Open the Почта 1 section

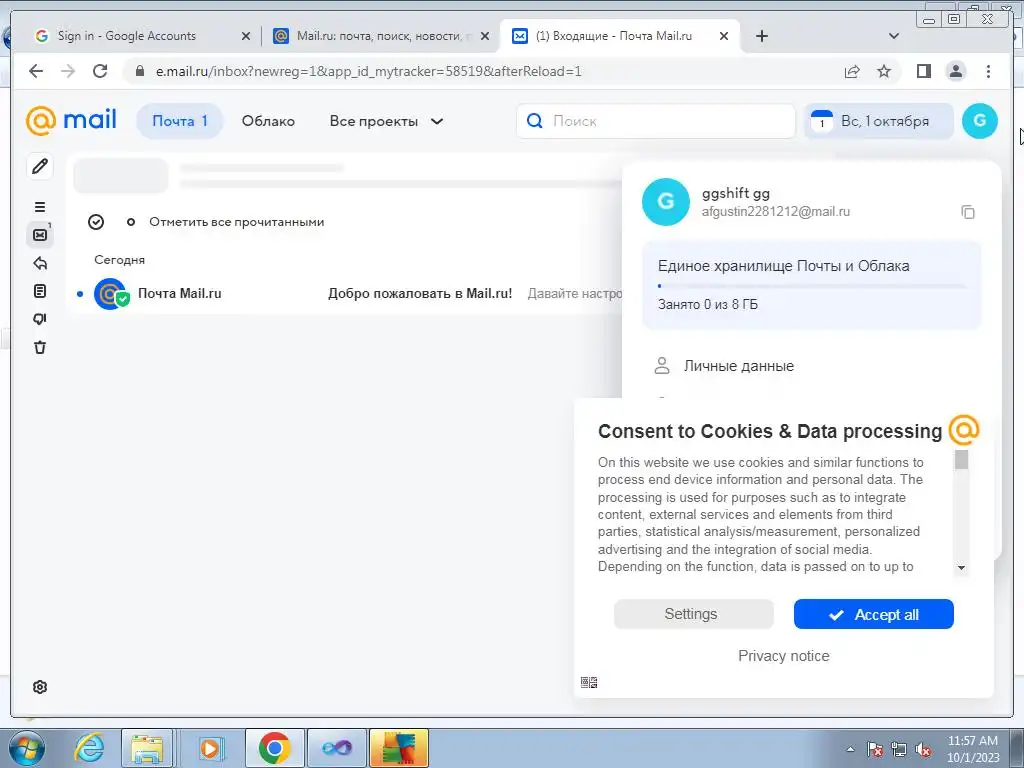pyautogui.click(x=180, y=121)
